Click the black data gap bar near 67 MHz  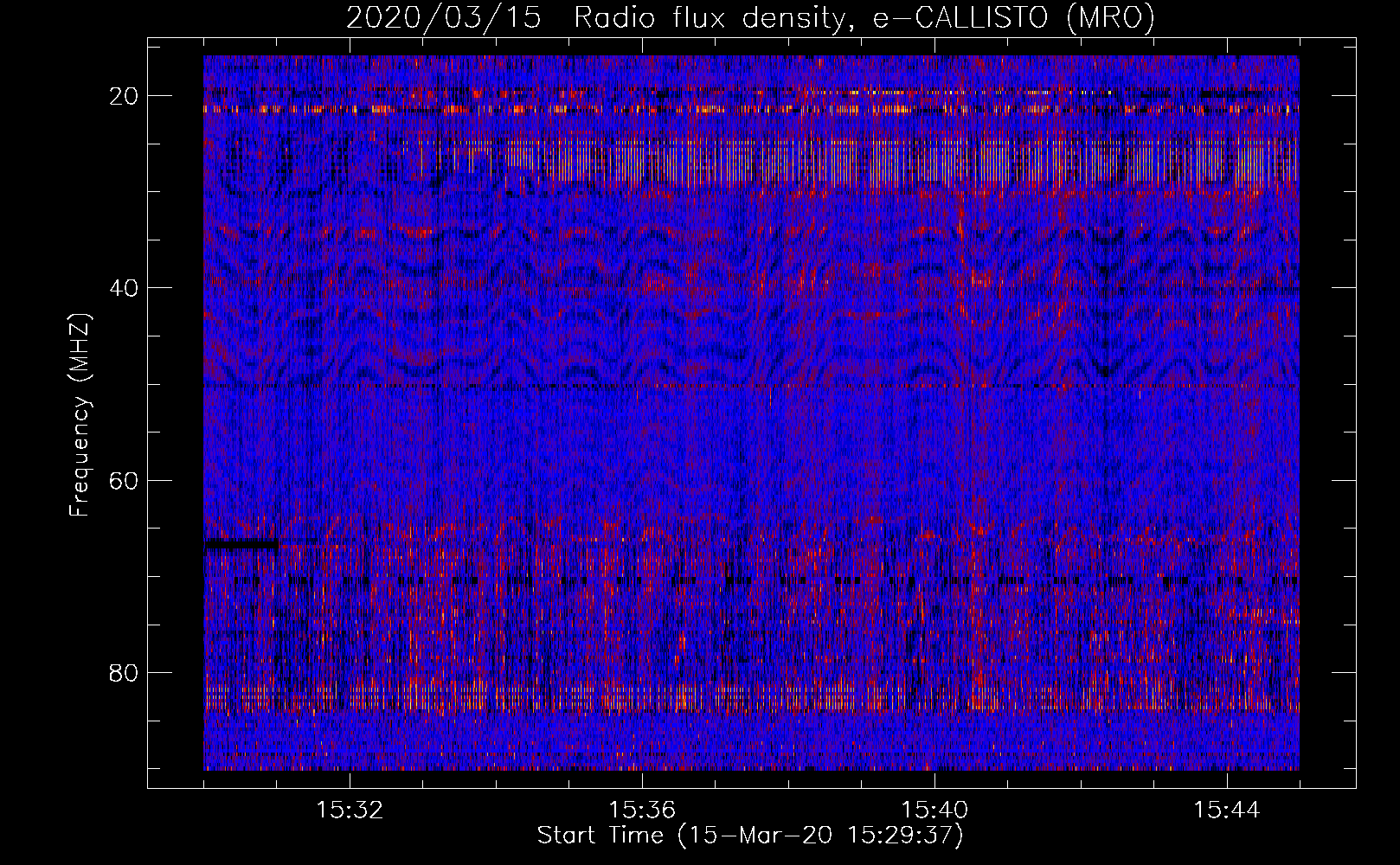click(241, 544)
